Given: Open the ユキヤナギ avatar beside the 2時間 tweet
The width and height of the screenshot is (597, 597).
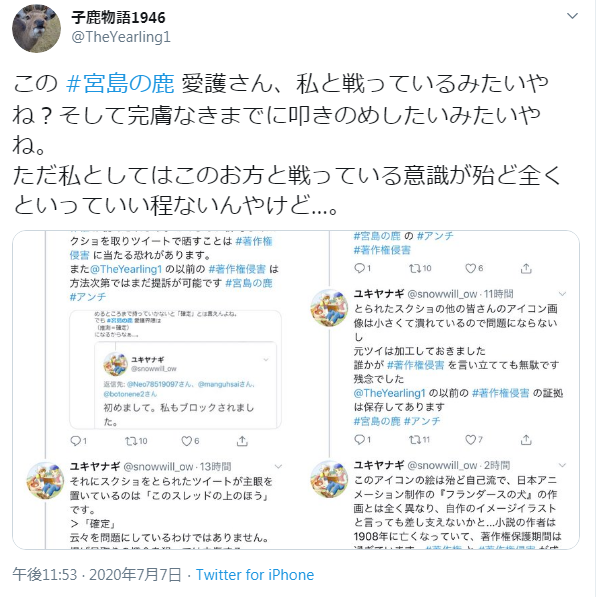Looking at the screenshot, I should click(329, 479).
